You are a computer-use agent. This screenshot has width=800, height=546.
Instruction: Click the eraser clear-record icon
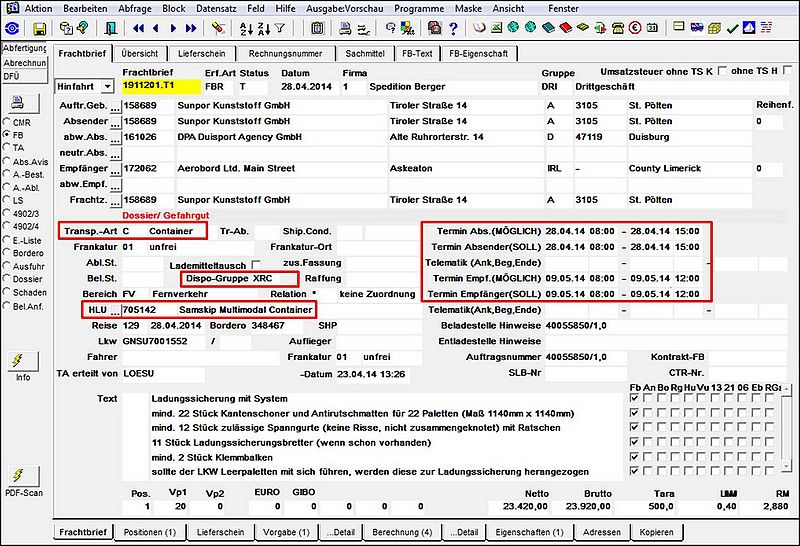[x=219, y=28]
